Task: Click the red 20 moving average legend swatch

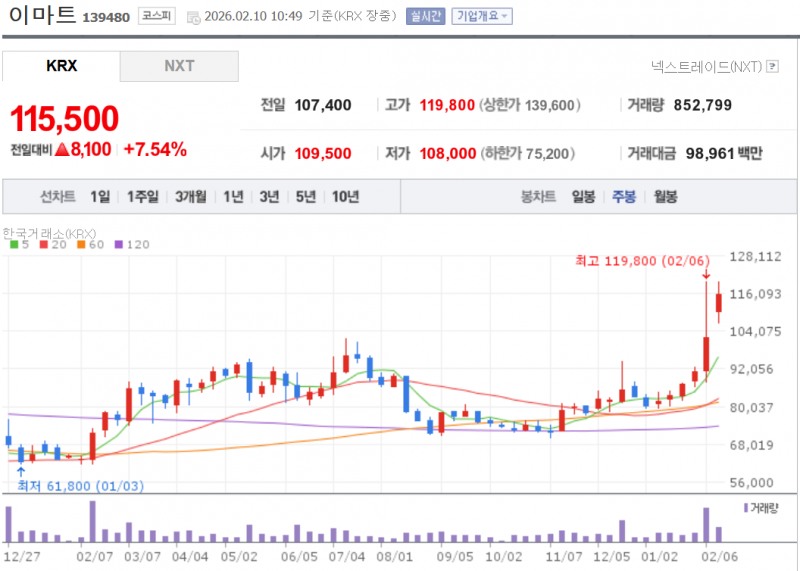Action: pyautogui.click(x=44, y=244)
